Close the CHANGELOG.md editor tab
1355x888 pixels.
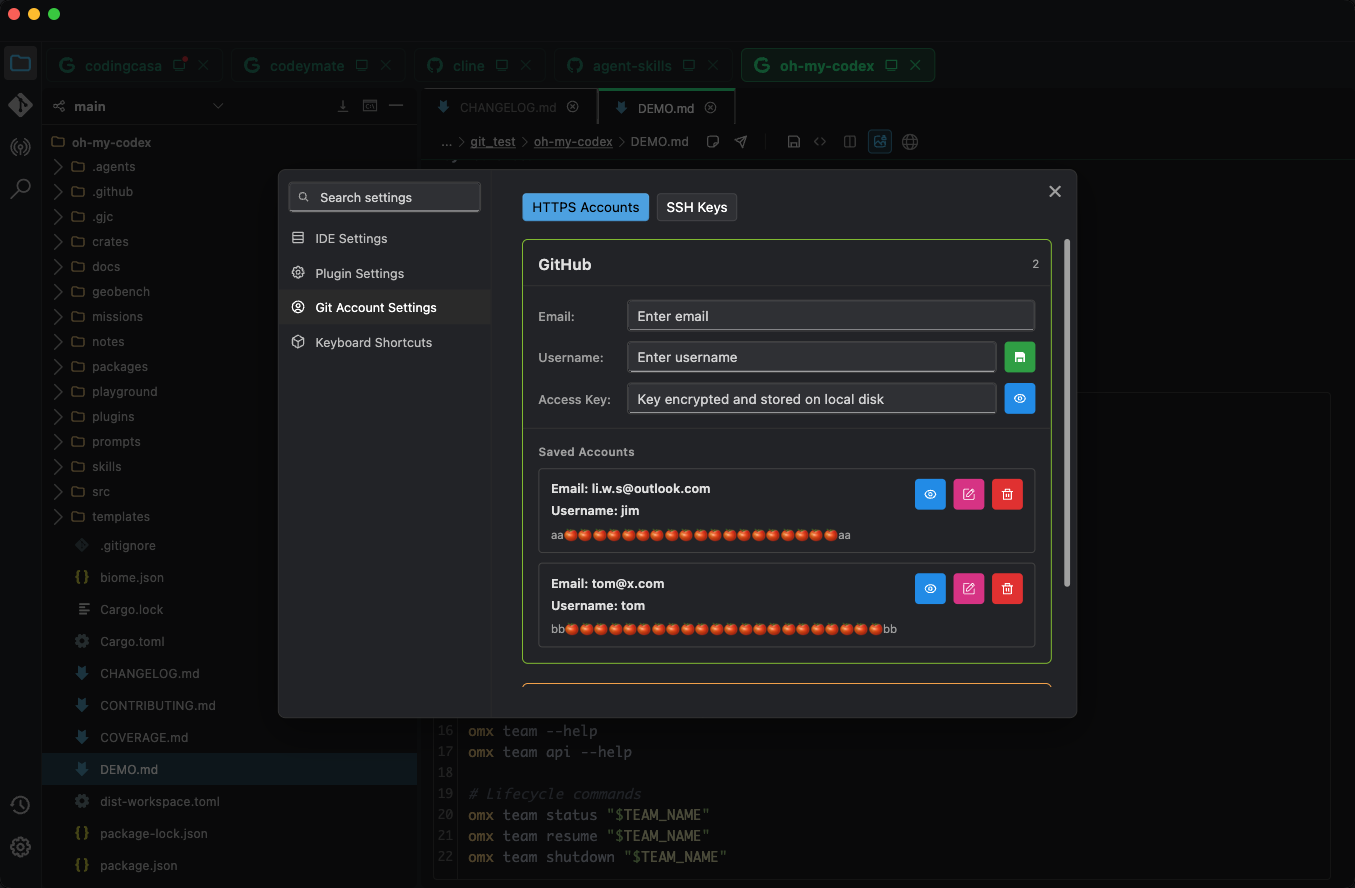(573, 107)
